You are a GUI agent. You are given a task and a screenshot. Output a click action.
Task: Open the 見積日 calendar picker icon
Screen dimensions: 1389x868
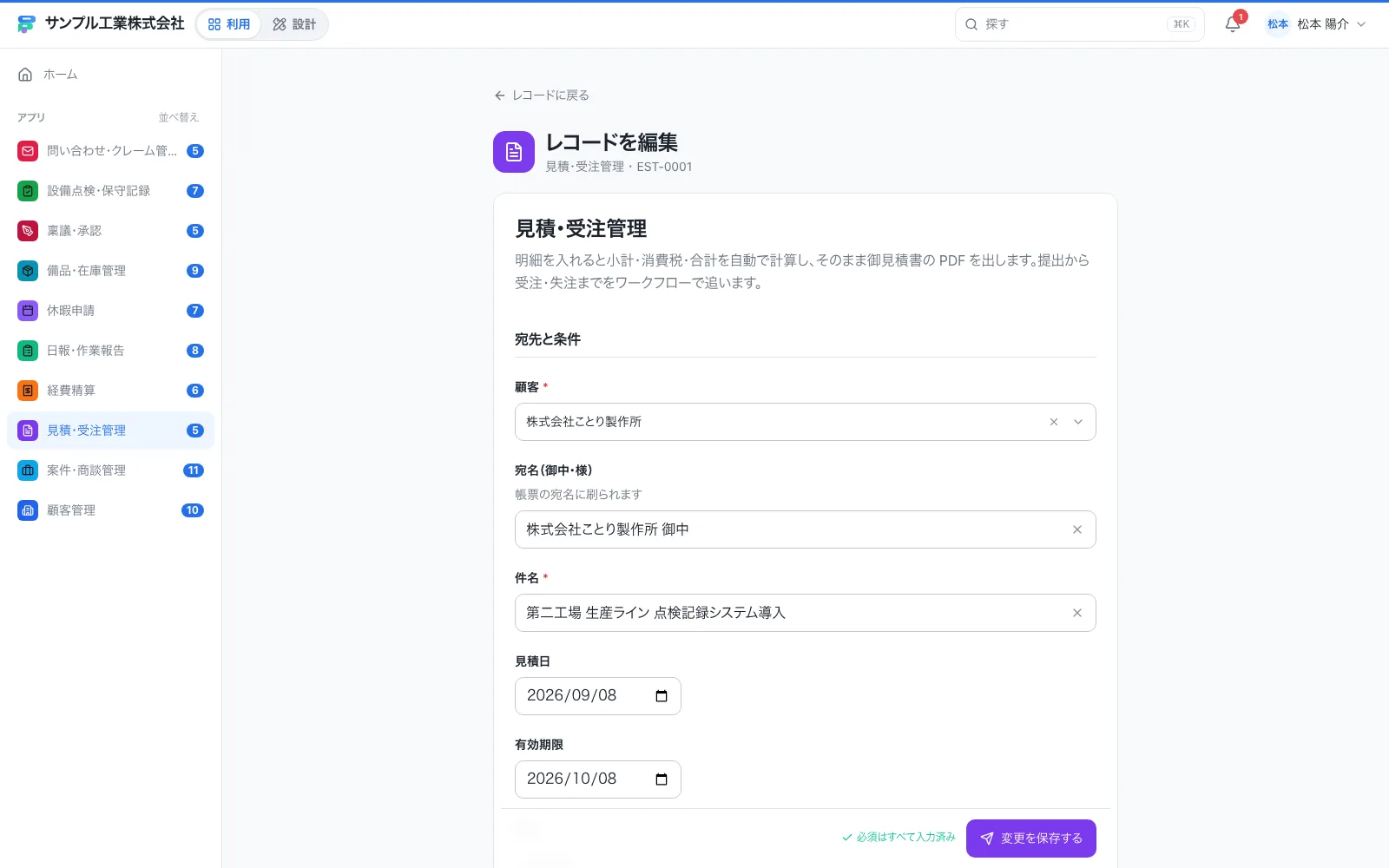pyautogui.click(x=662, y=696)
